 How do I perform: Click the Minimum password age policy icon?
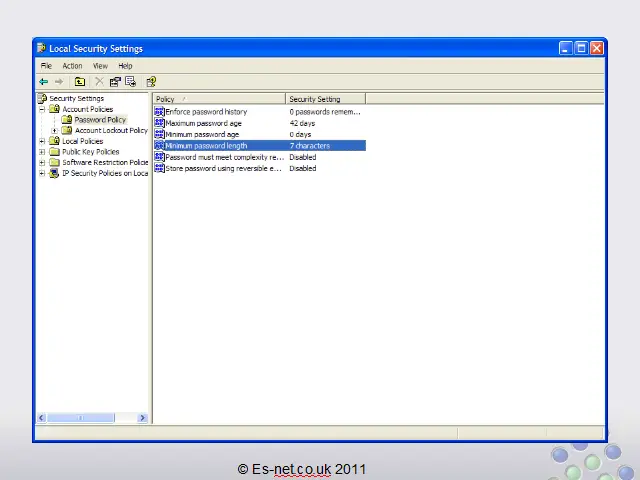click(160, 134)
